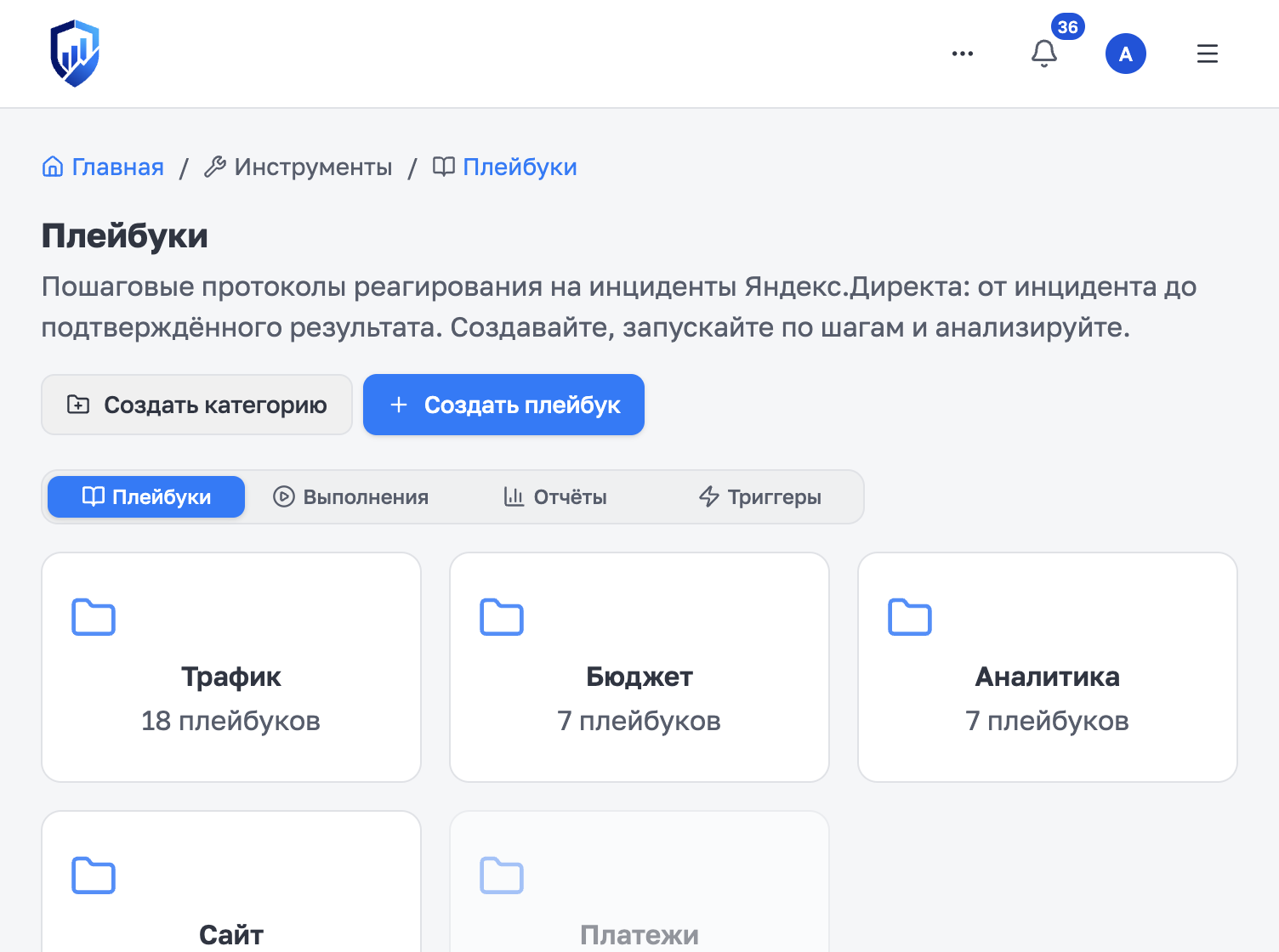Switch to the Выполнения tab
Viewport: 1279px width, 952px height.
pyautogui.click(x=350, y=496)
